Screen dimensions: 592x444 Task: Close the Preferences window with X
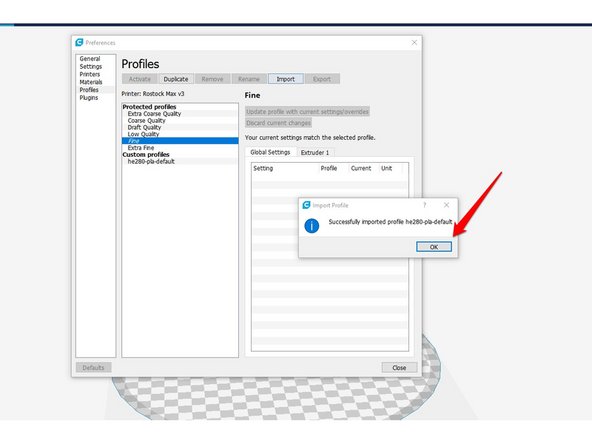(414, 42)
